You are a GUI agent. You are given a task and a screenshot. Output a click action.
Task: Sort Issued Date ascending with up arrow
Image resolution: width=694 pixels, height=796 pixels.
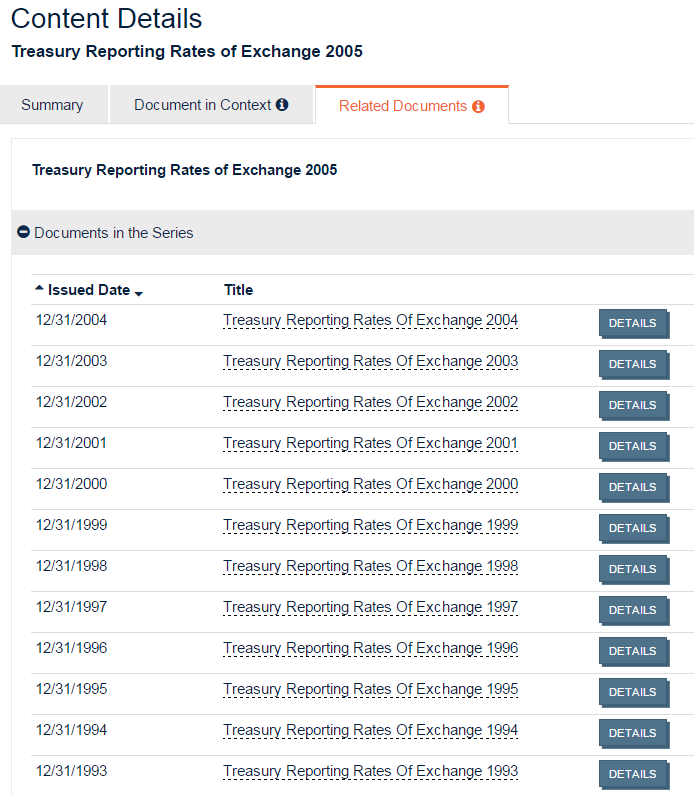point(39,288)
